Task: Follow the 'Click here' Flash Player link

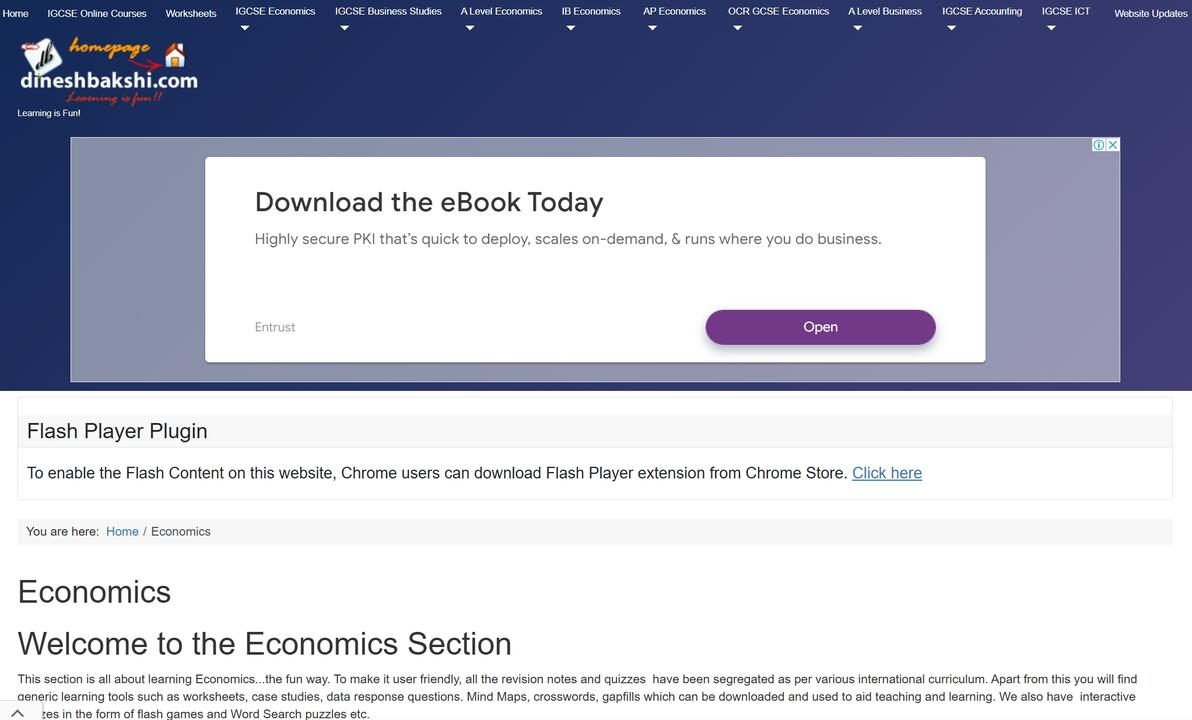Action: point(887,473)
